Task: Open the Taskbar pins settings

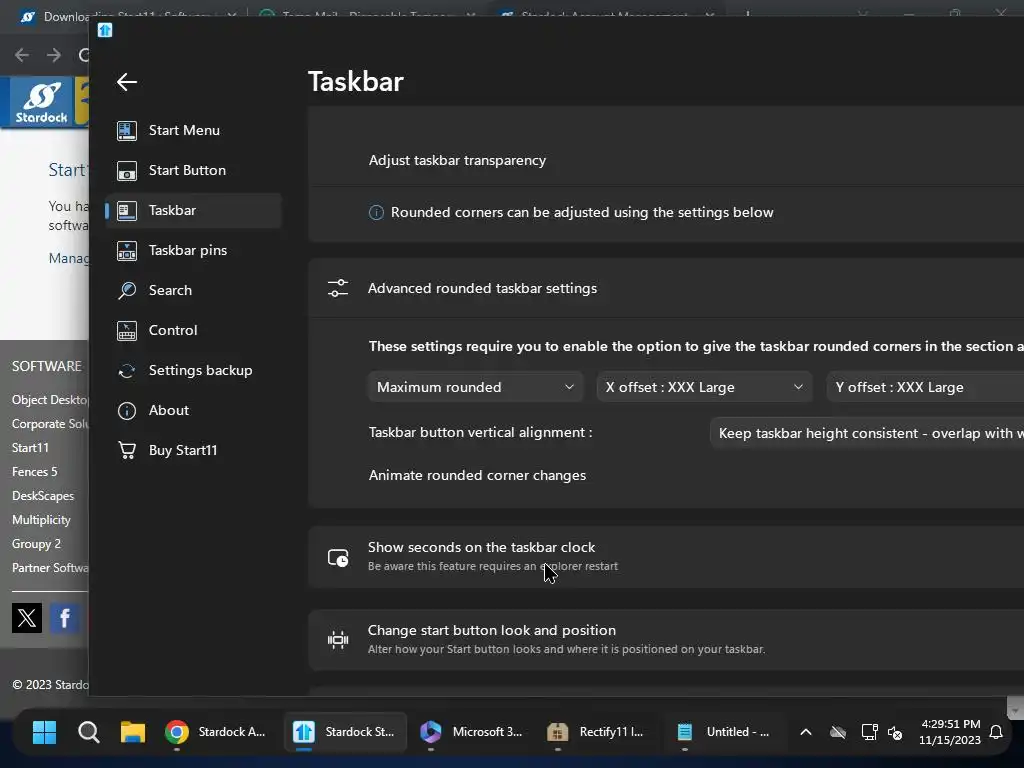Action: (x=193, y=250)
